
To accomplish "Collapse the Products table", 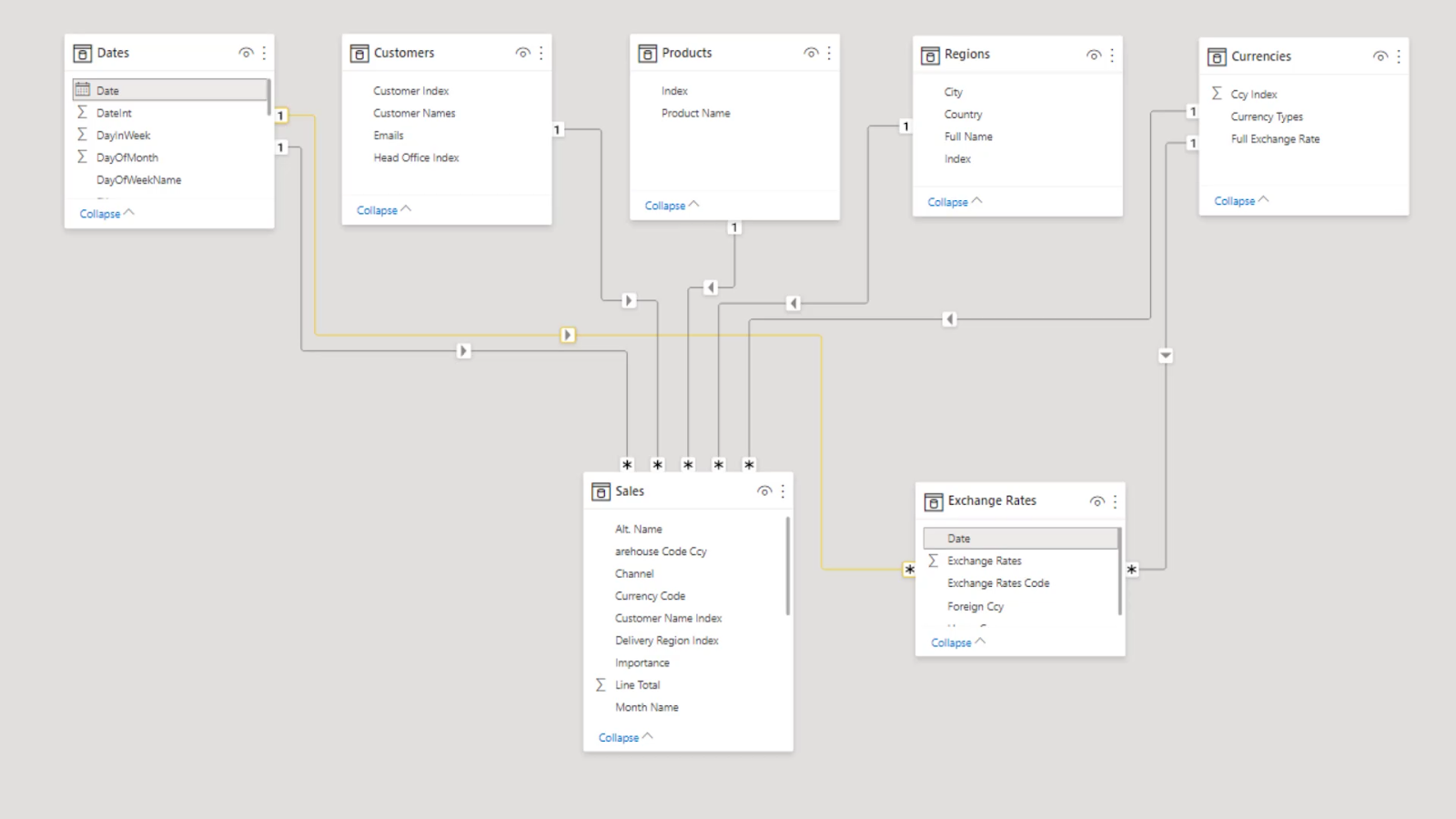I will pos(672,206).
